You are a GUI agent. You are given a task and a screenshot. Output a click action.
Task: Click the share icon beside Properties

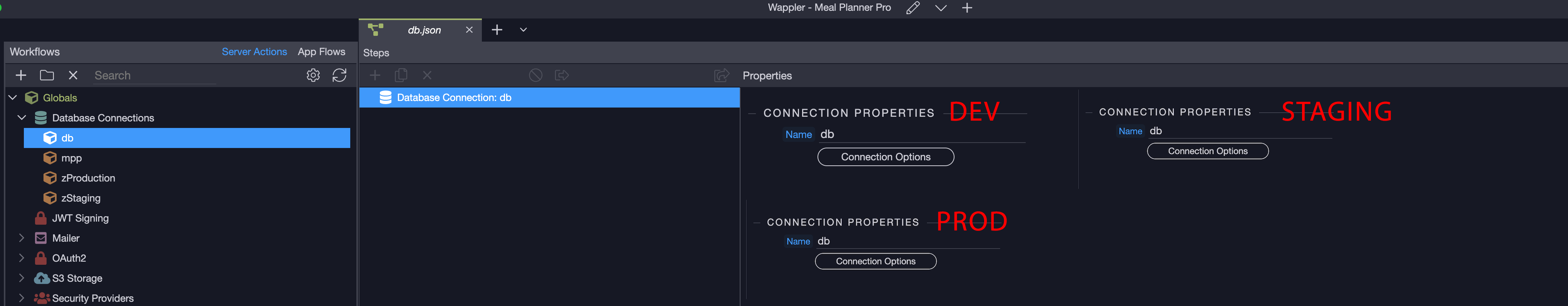pos(721,75)
